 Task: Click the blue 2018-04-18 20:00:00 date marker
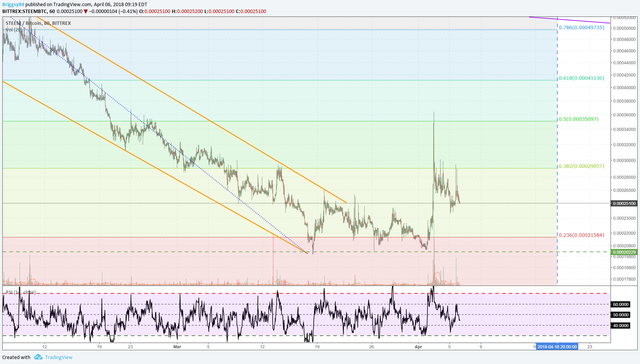click(557, 346)
